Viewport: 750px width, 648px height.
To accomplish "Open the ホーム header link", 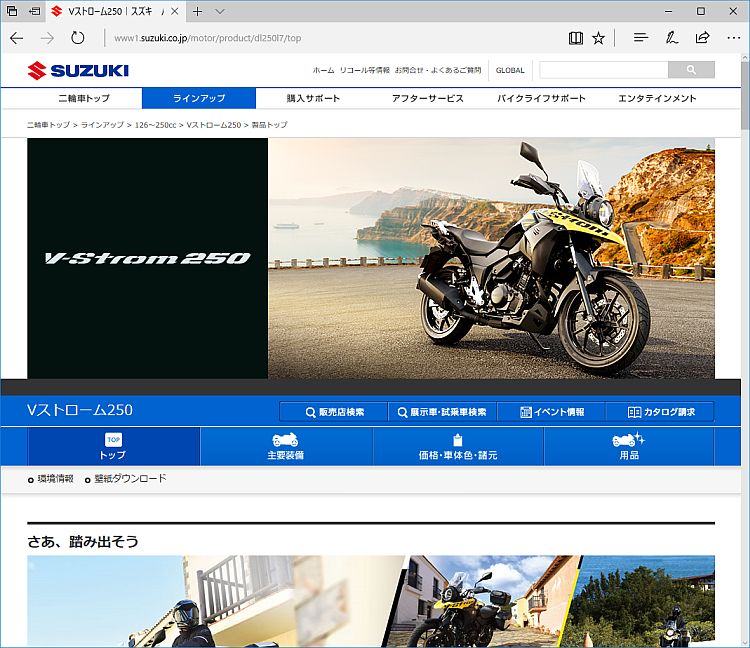I will [323, 70].
